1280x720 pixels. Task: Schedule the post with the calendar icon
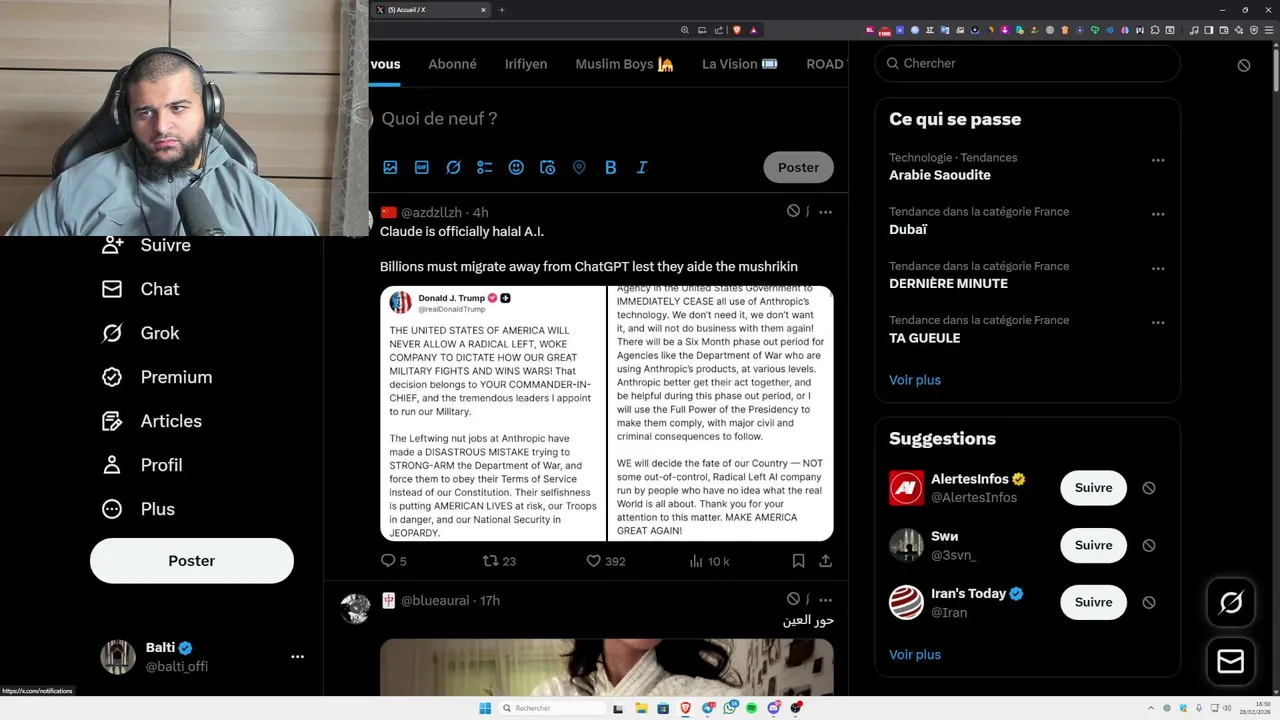[547, 167]
